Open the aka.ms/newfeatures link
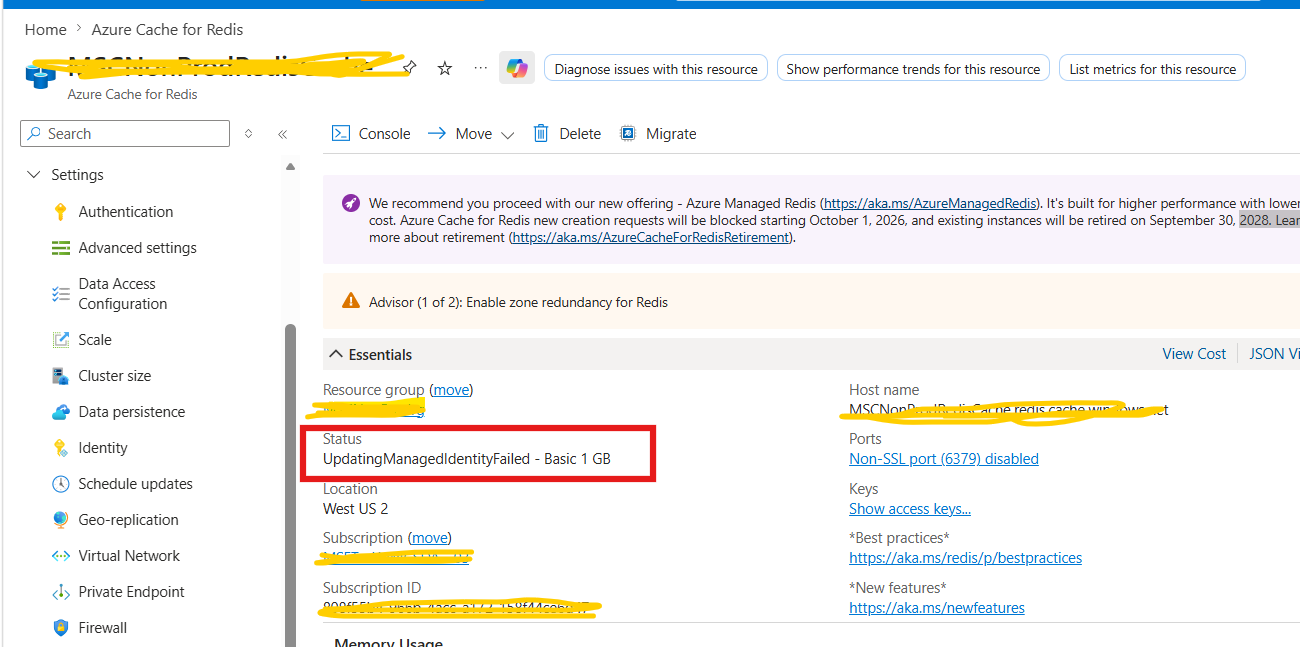This screenshot has height=647, width=1300. pos(937,607)
